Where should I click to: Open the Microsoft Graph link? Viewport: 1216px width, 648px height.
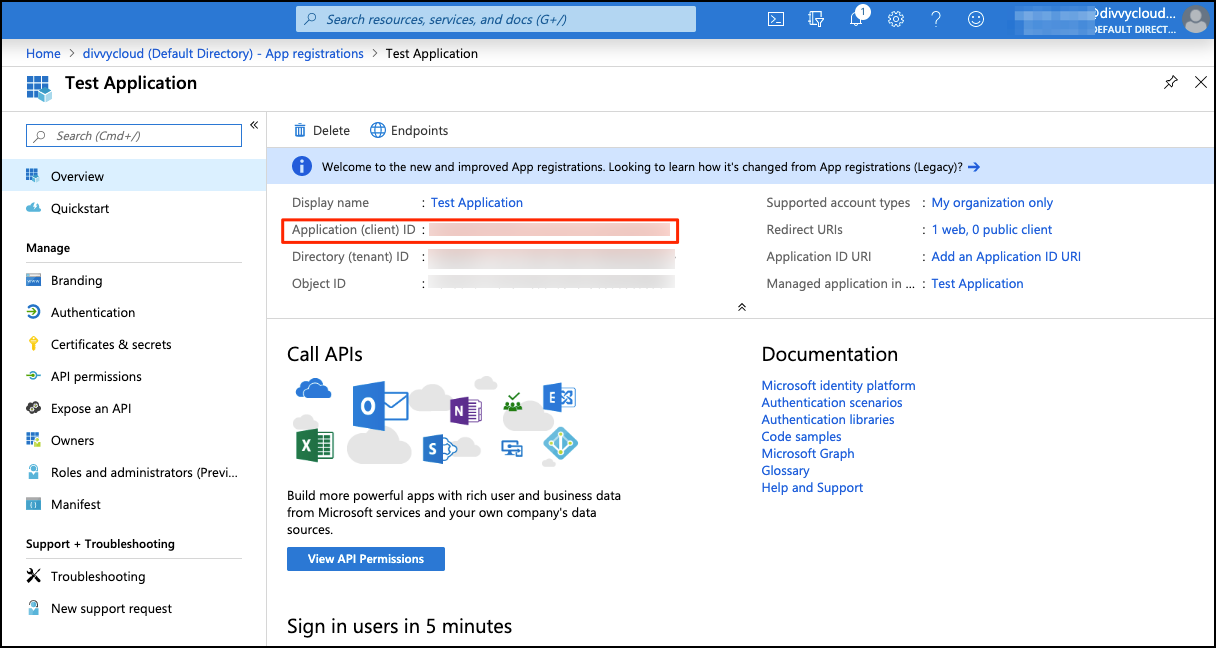[x=808, y=453]
